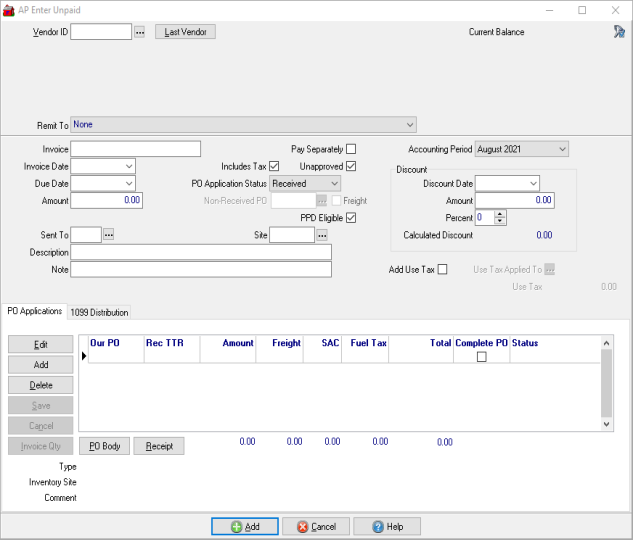Click the Help button with question mark
The width and height of the screenshot is (633, 540).
[x=386, y=526]
